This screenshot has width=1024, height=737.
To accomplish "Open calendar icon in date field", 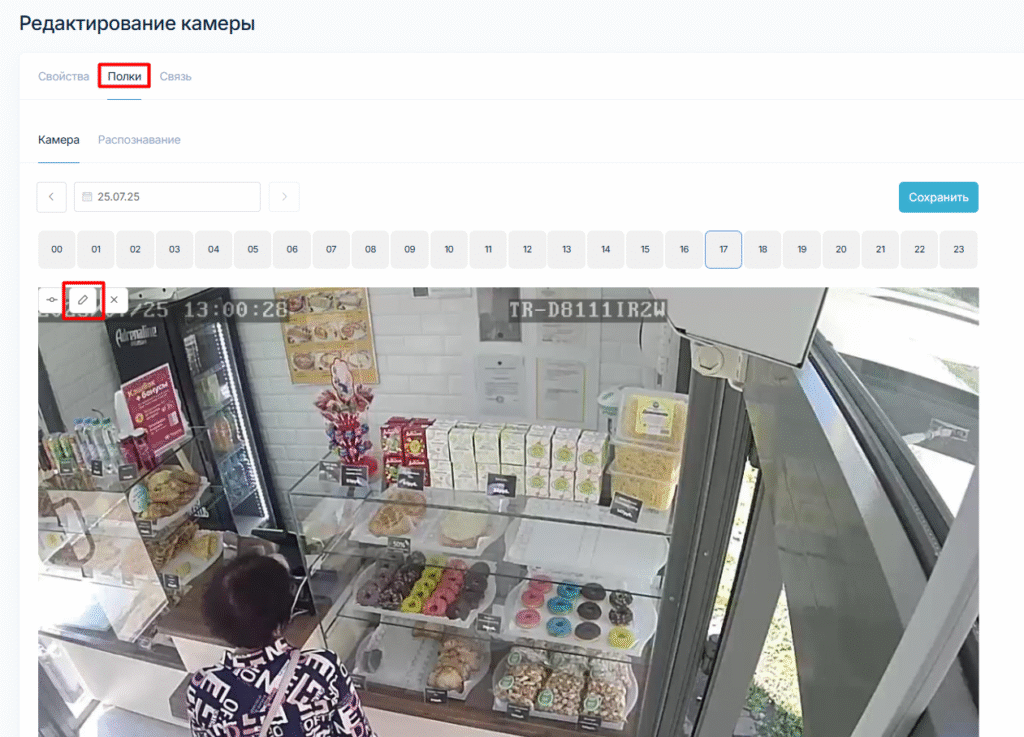I will (87, 197).
